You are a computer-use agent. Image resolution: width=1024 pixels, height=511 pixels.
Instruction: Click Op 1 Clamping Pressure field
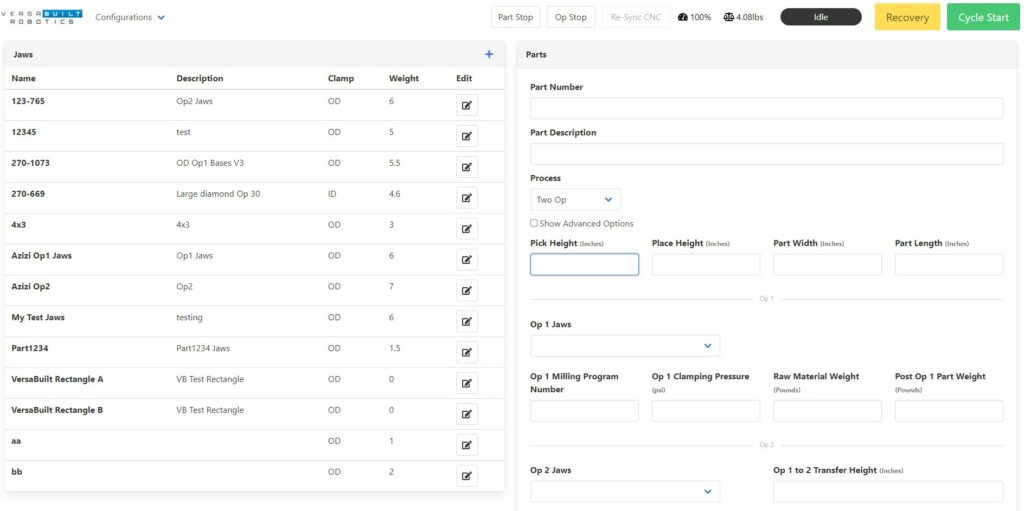706,411
